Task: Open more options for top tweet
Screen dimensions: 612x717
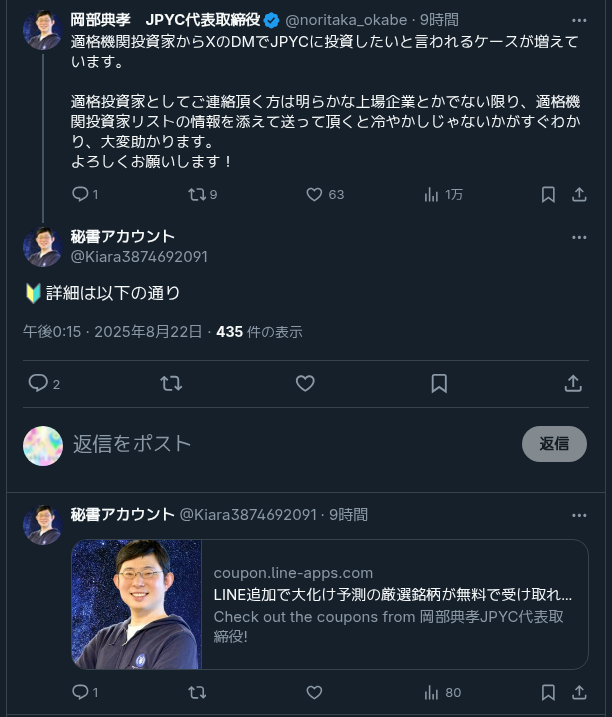Action: click(x=579, y=20)
